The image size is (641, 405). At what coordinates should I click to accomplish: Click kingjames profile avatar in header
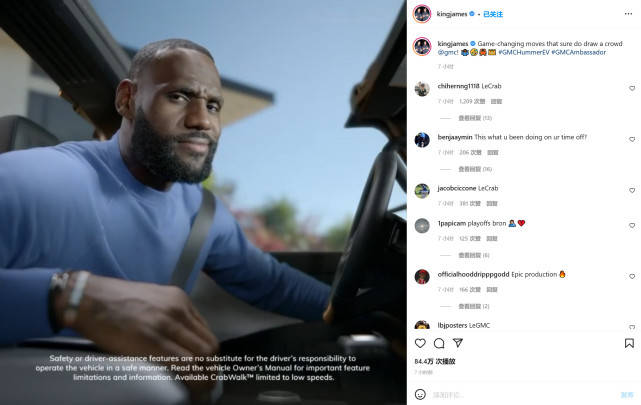pyautogui.click(x=422, y=14)
